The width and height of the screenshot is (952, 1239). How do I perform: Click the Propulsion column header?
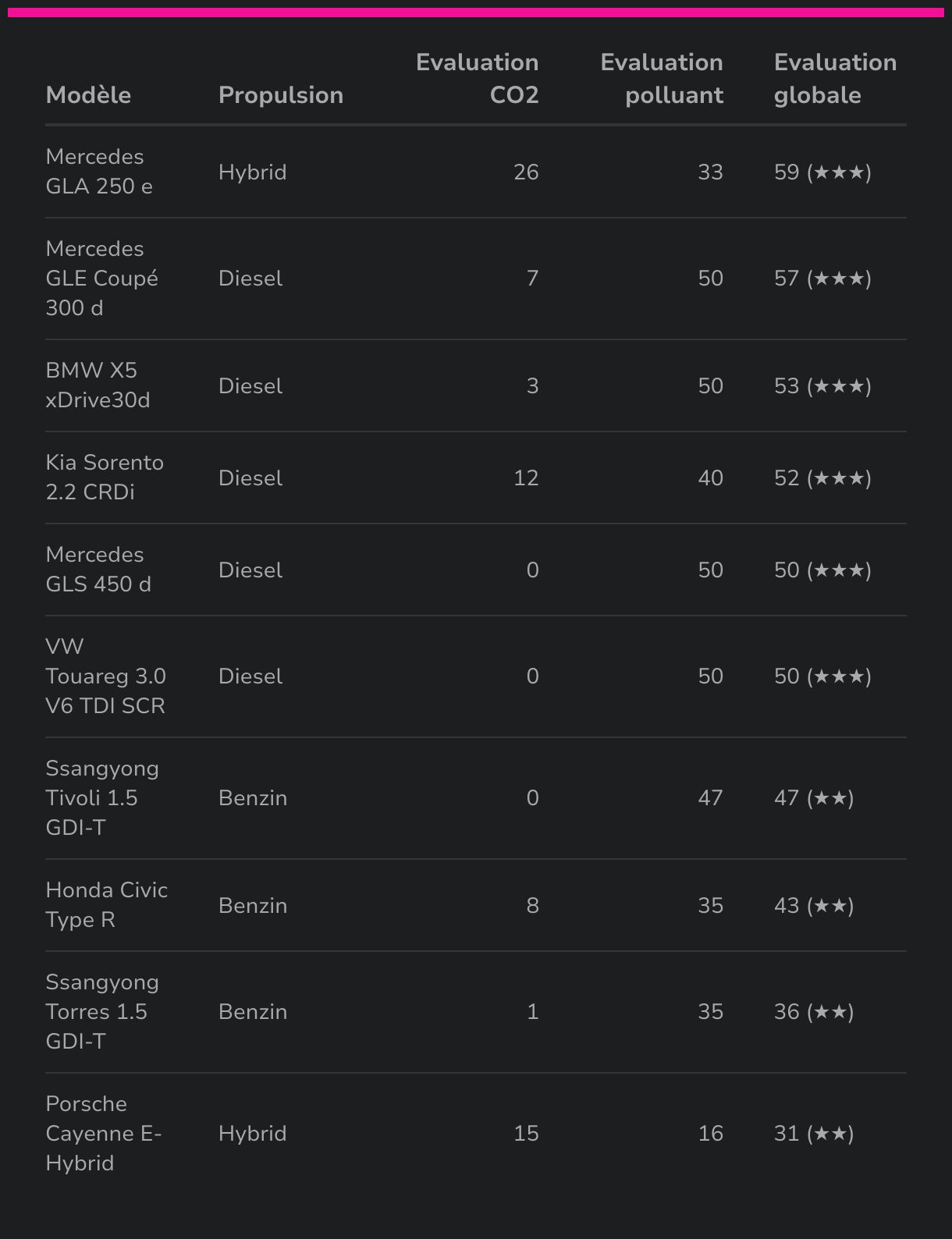coord(281,95)
